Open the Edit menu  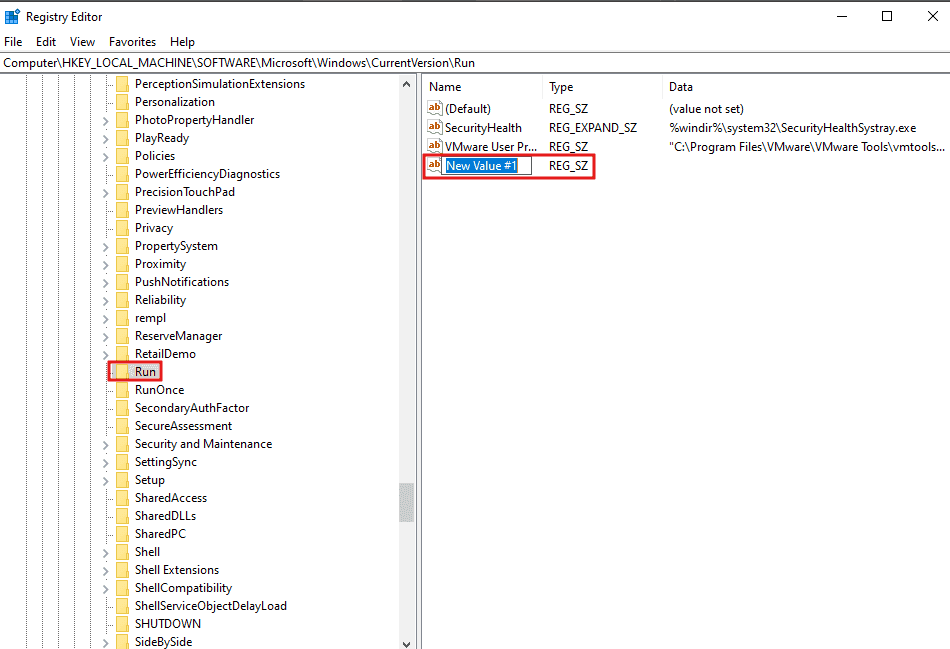pyautogui.click(x=46, y=42)
